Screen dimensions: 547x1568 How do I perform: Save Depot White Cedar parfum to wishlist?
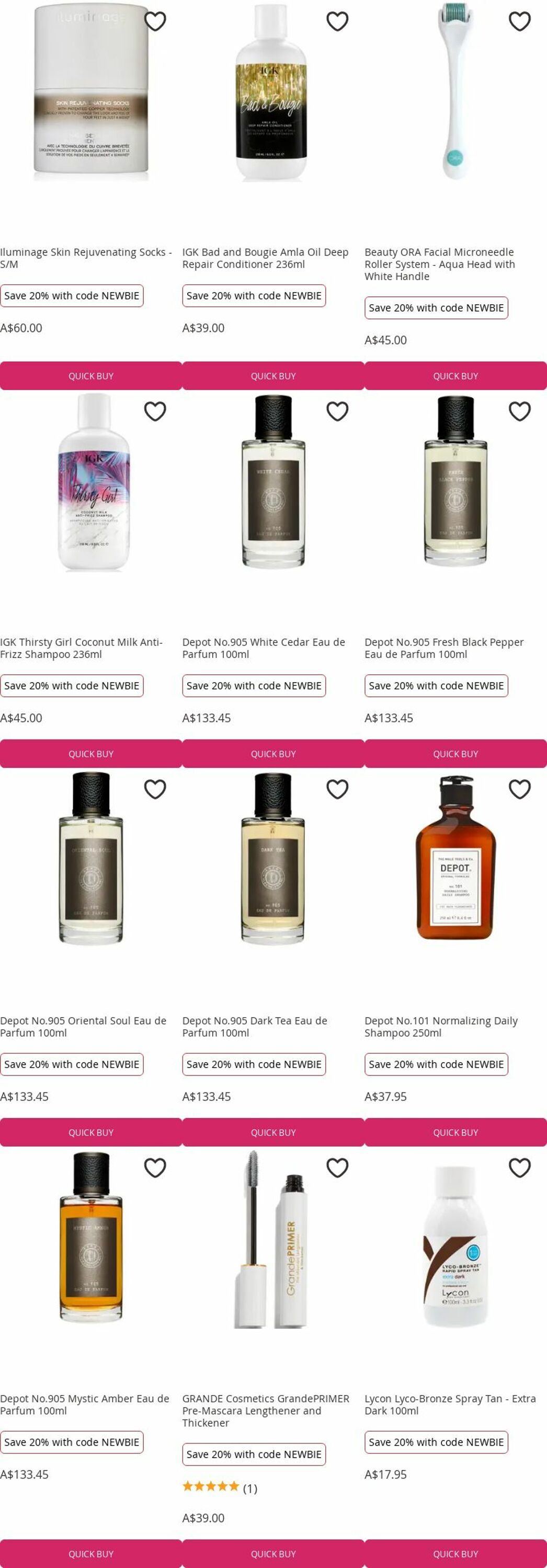(337, 411)
